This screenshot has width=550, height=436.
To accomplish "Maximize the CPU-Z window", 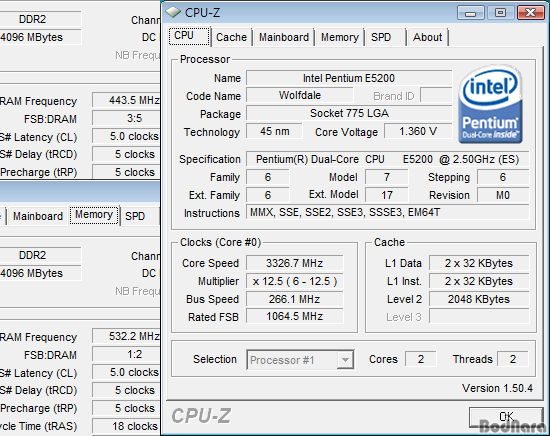I will click(501, 13).
